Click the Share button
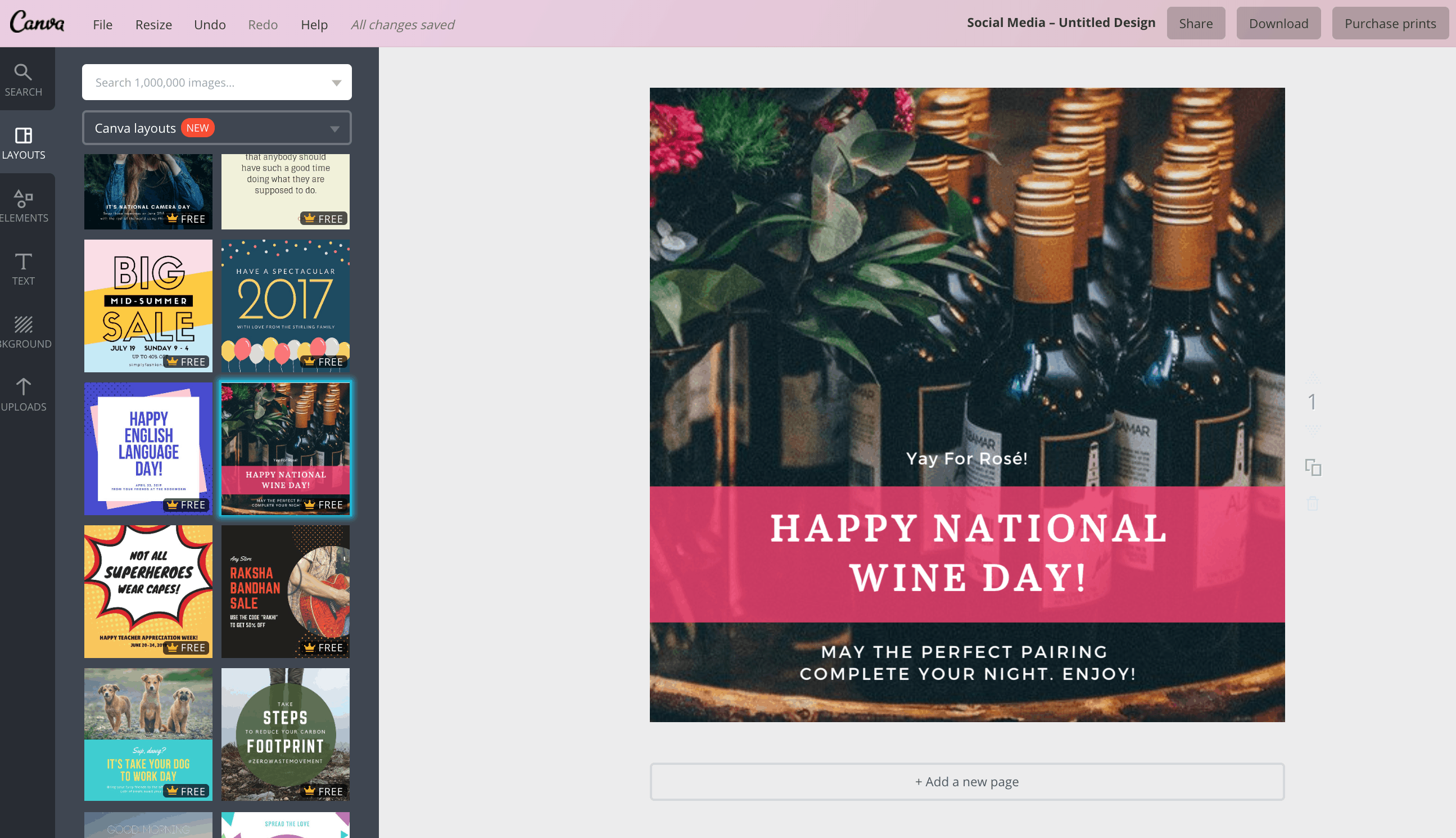The width and height of the screenshot is (1456, 838). click(1195, 23)
